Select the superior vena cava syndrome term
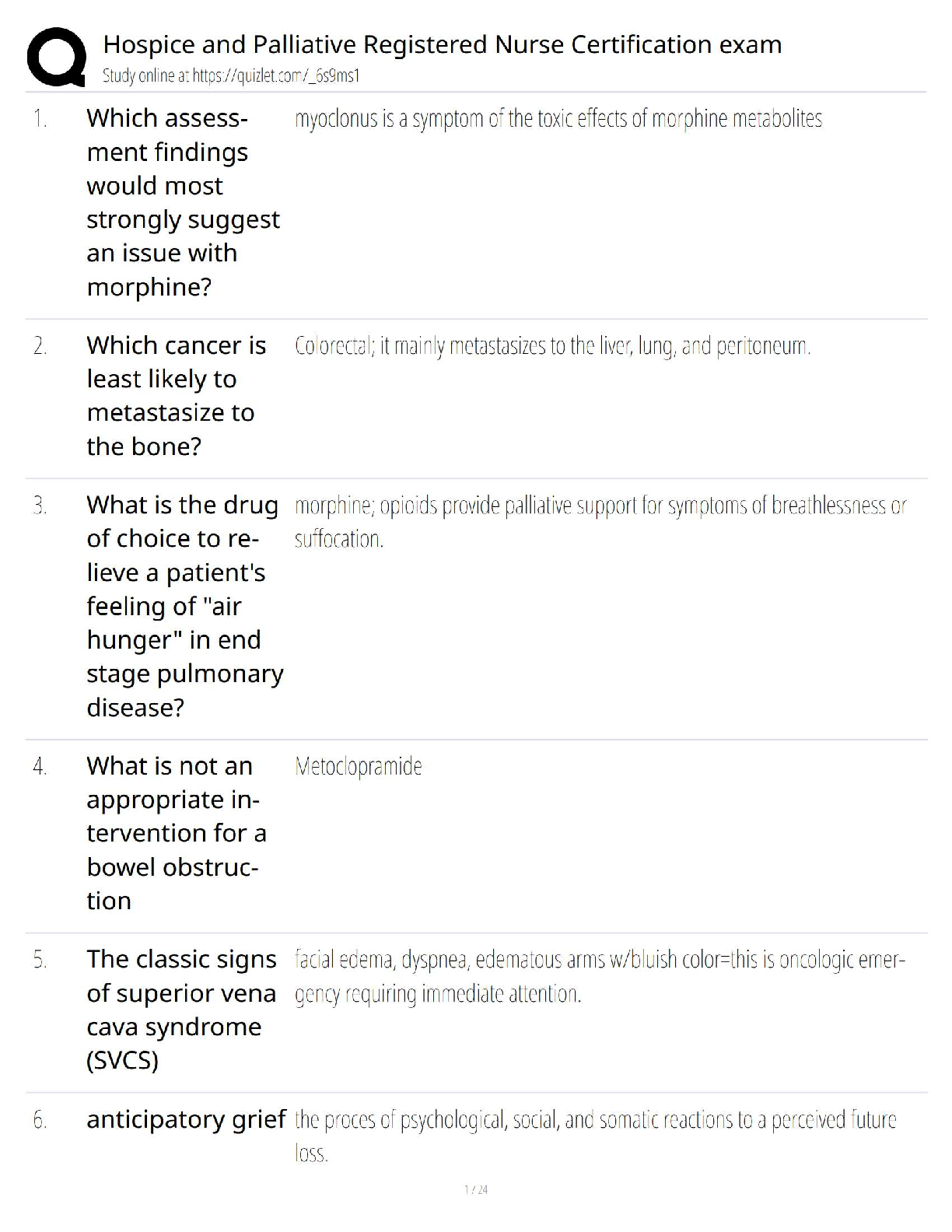Screen dimensions: 952x1232 click(180, 1010)
